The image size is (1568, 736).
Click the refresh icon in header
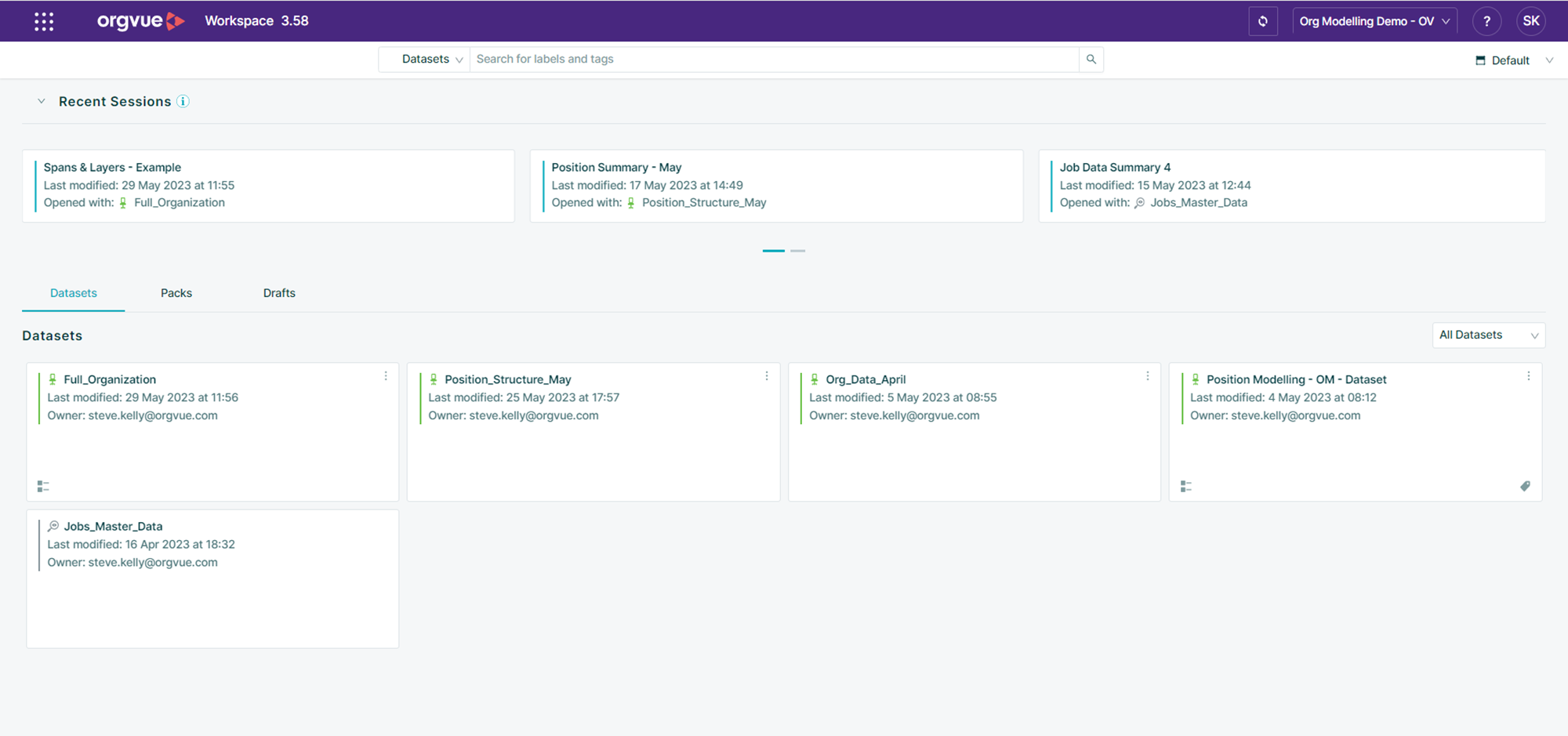[1262, 21]
